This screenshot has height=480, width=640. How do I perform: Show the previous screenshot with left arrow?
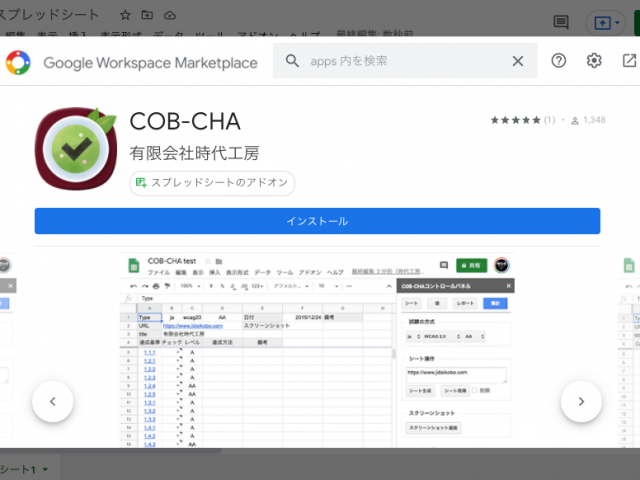[53, 402]
